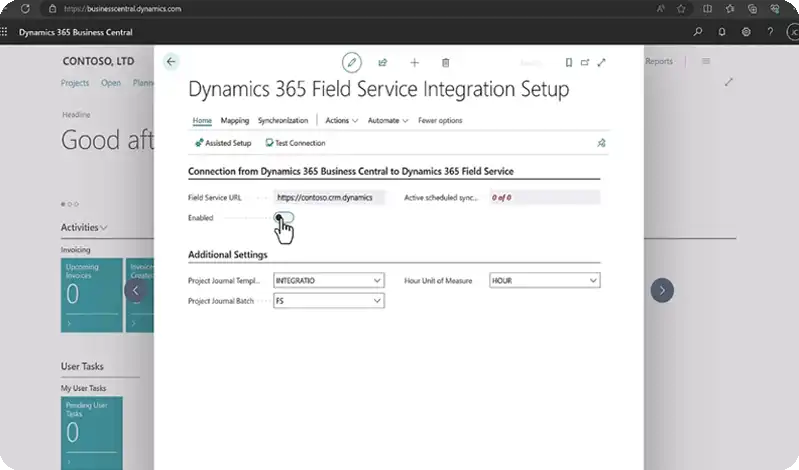
Task: Click the bookmark icon on the page header
Action: pos(569,62)
